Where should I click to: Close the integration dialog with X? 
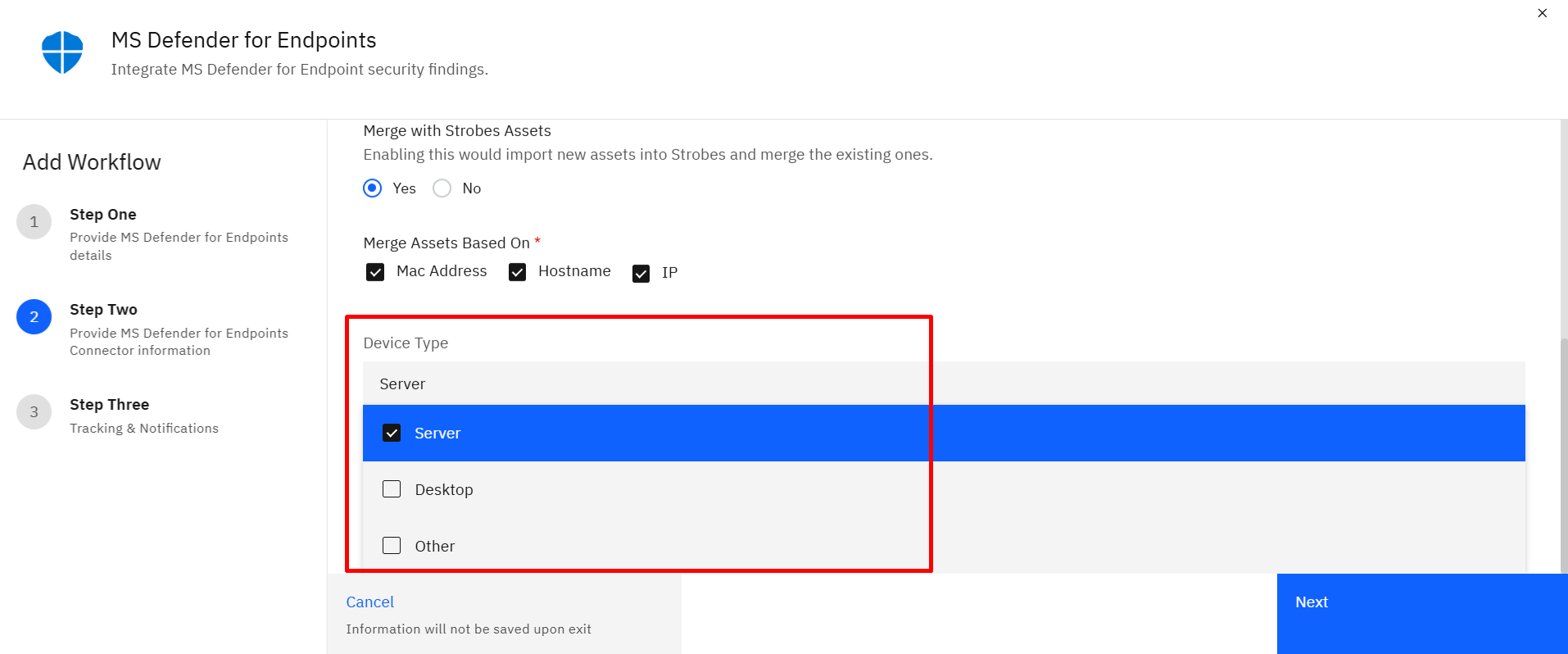pos(1543,13)
